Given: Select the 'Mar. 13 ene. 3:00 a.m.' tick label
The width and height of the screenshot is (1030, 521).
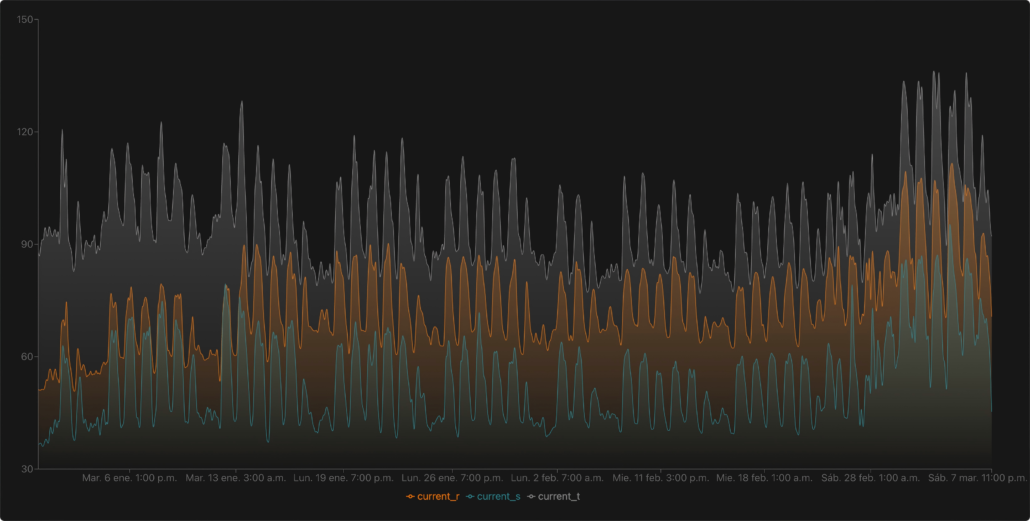Looking at the screenshot, I should (x=236, y=478).
